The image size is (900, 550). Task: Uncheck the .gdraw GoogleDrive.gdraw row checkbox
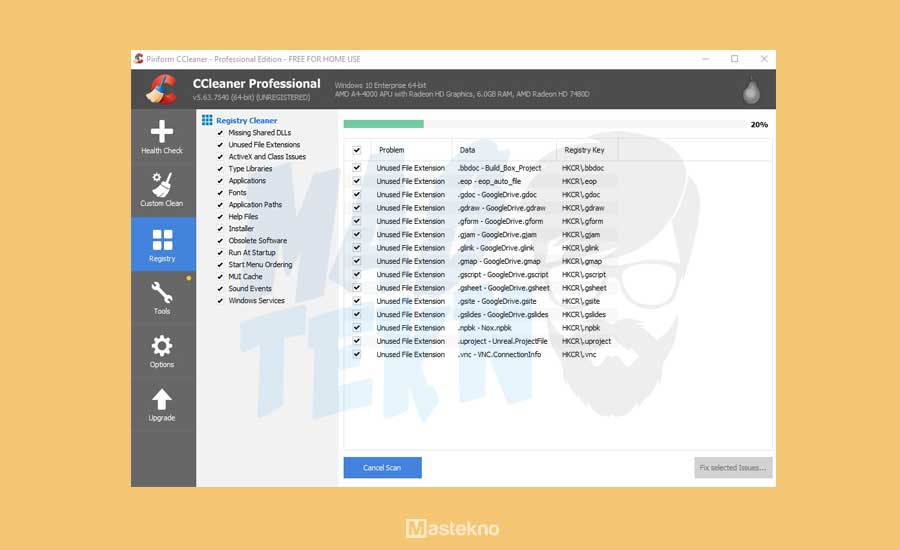pos(357,207)
